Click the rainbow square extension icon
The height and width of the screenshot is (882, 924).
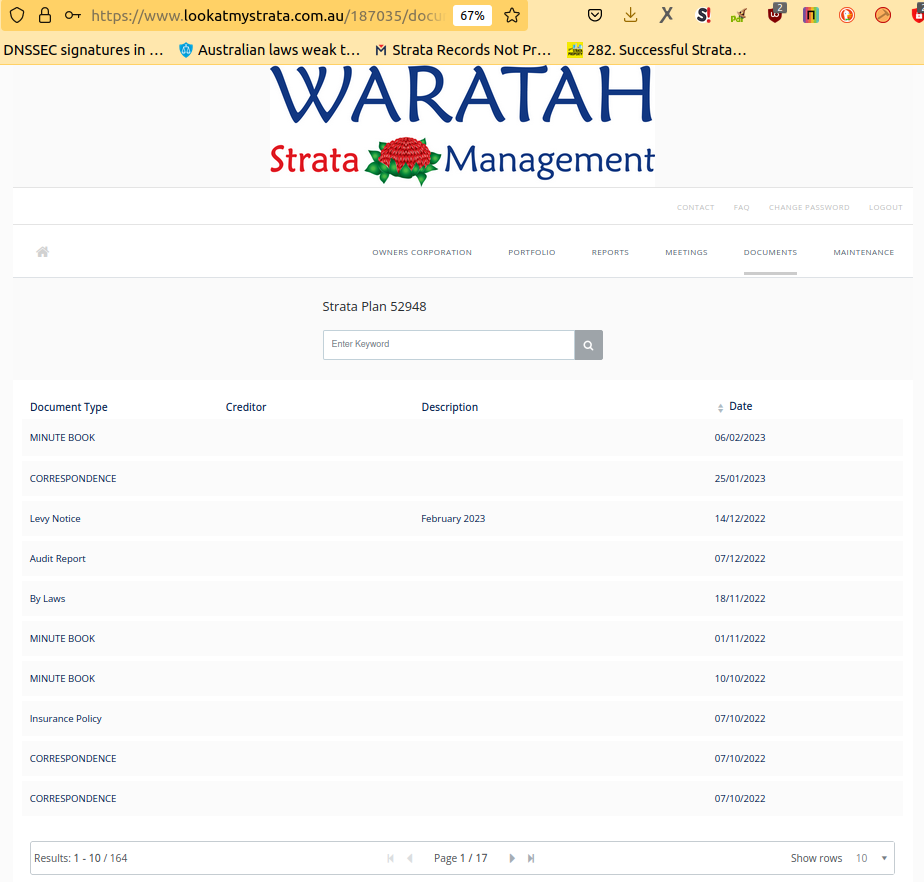click(811, 15)
